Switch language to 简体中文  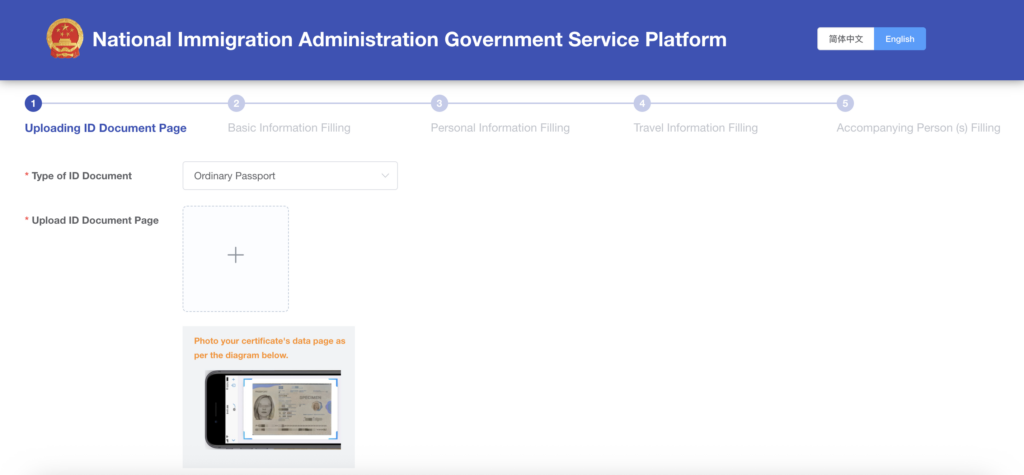tap(845, 39)
